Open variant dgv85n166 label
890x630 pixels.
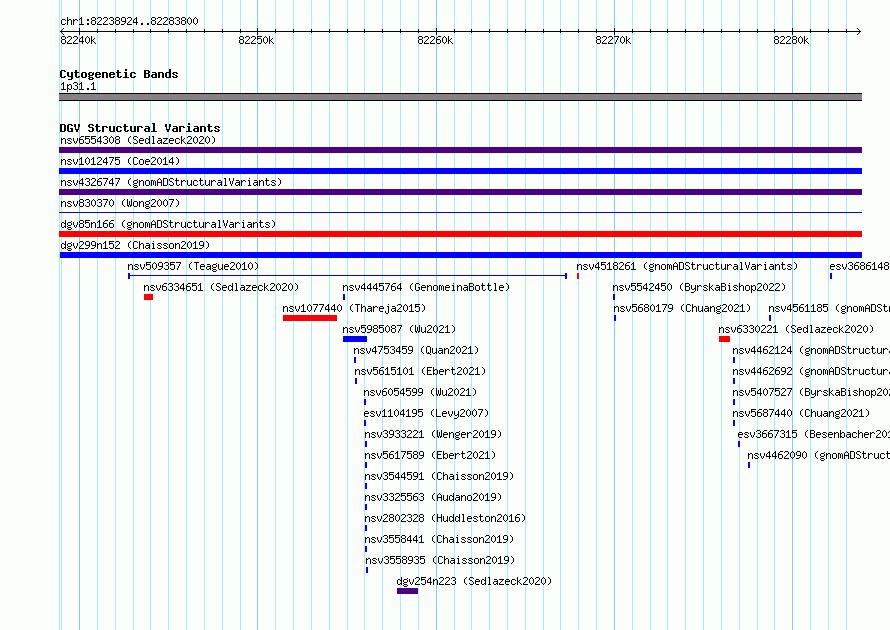tap(168, 224)
